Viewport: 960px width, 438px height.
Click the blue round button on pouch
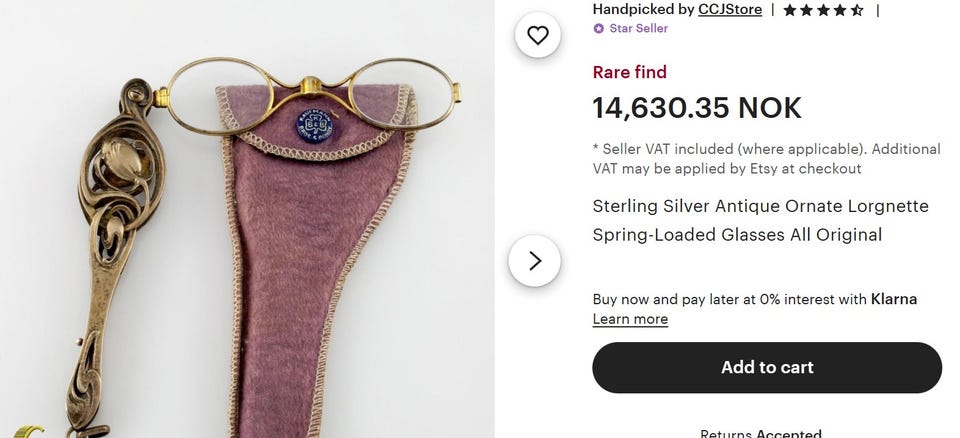pos(313,123)
